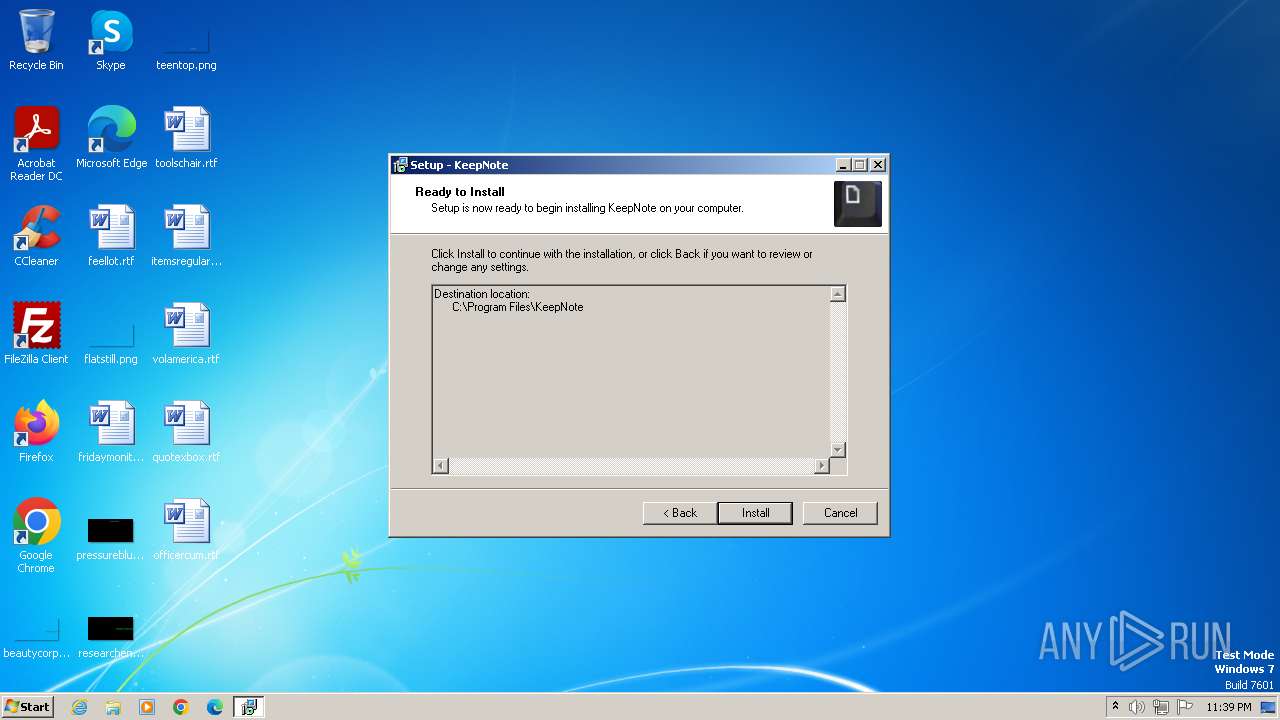
Task: Launch Skype from the desktop
Action: click(111, 40)
